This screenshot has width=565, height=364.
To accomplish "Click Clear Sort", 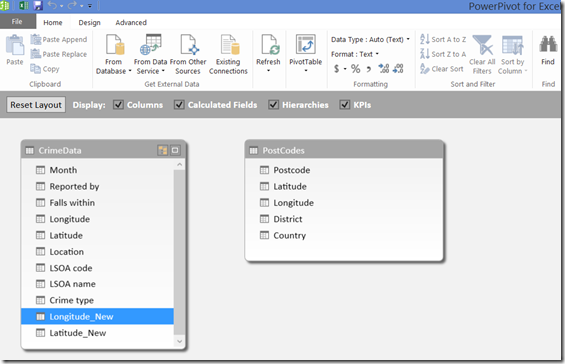I will [x=442, y=69].
